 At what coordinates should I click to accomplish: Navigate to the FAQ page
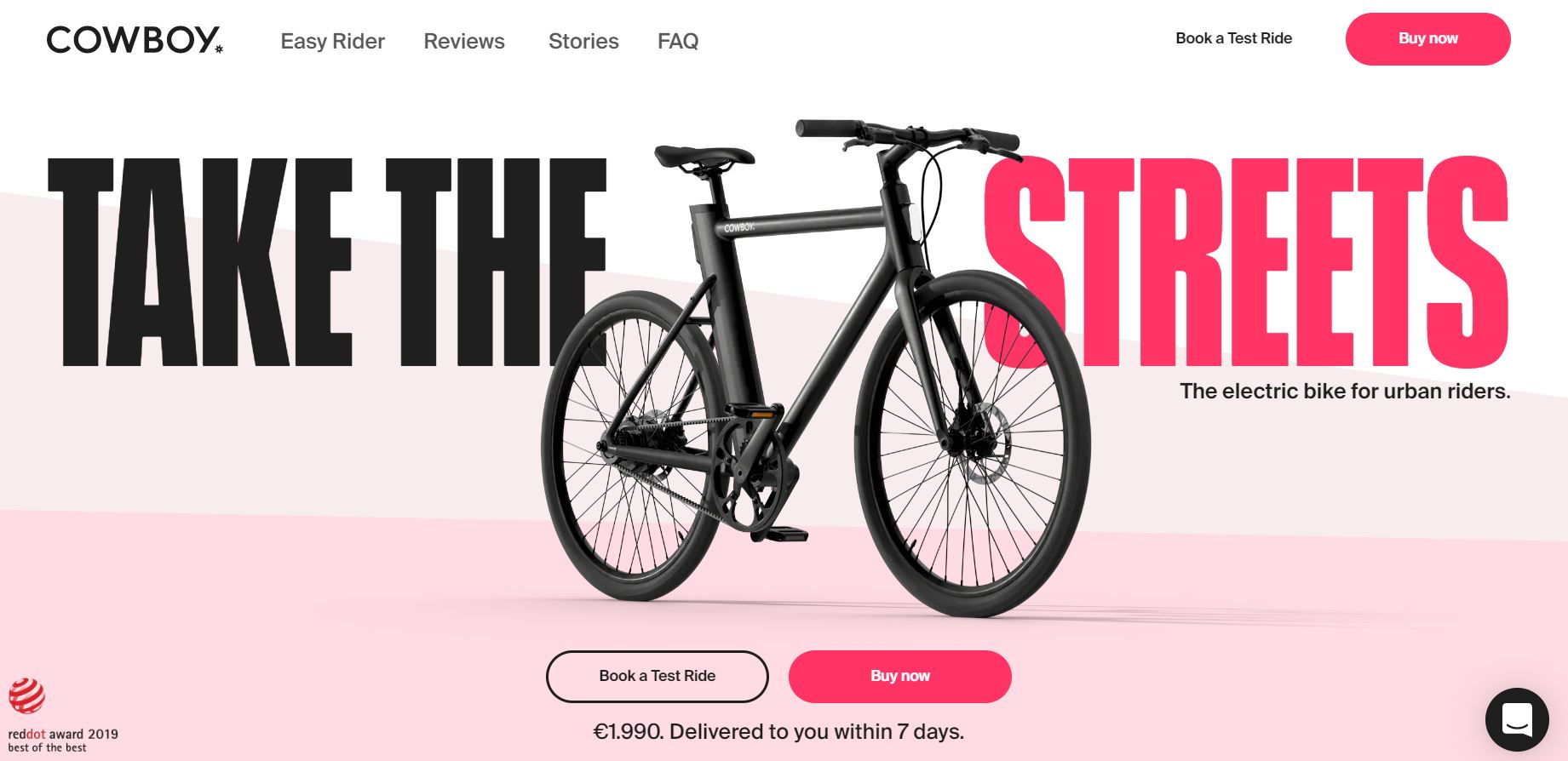tap(678, 41)
